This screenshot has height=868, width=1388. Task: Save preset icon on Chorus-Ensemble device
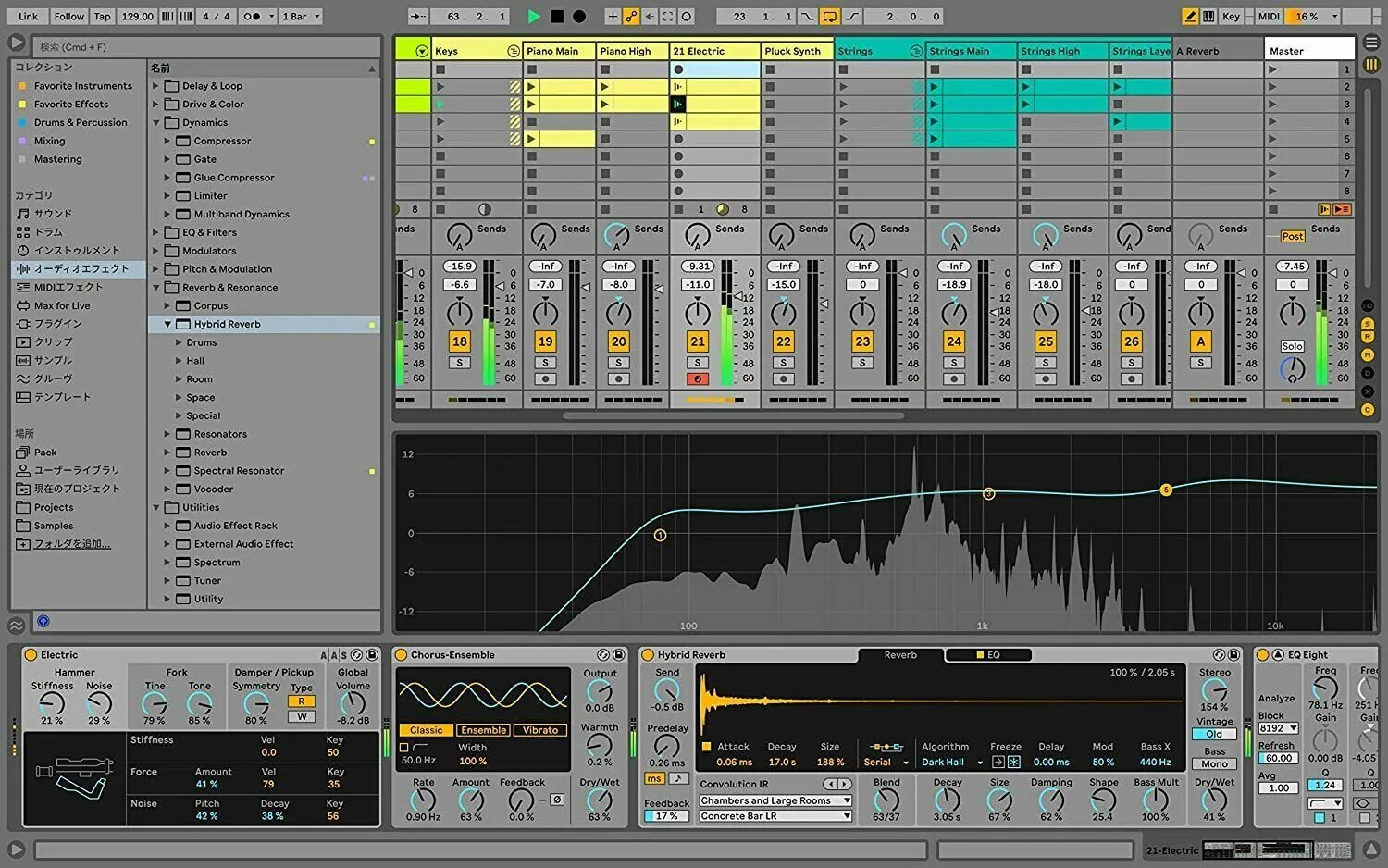point(617,655)
